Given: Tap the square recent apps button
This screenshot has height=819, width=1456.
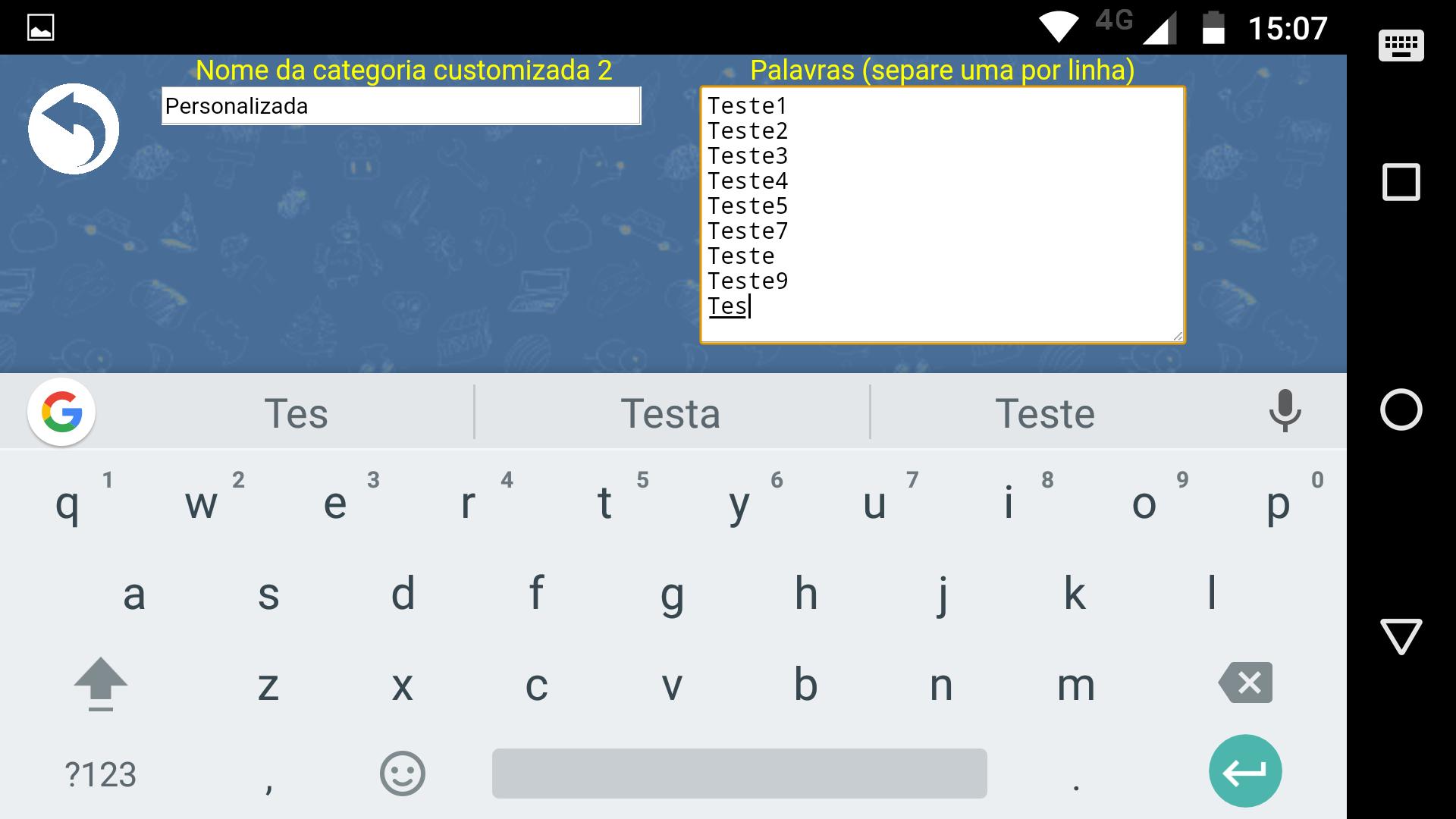Looking at the screenshot, I should pos(1402,180).
